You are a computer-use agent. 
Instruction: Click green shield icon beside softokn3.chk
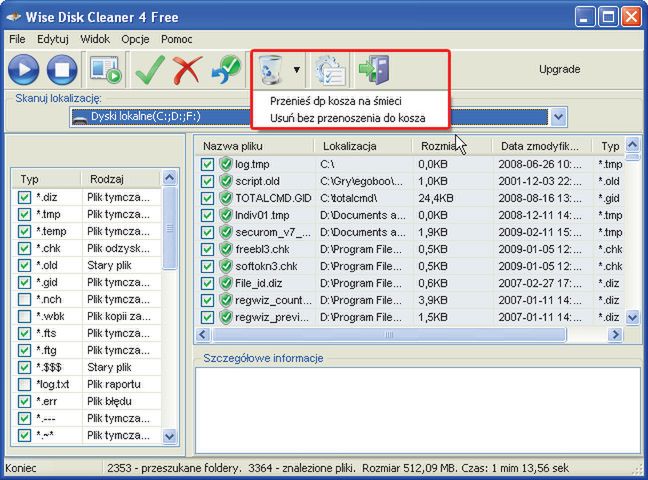(226, 266)
